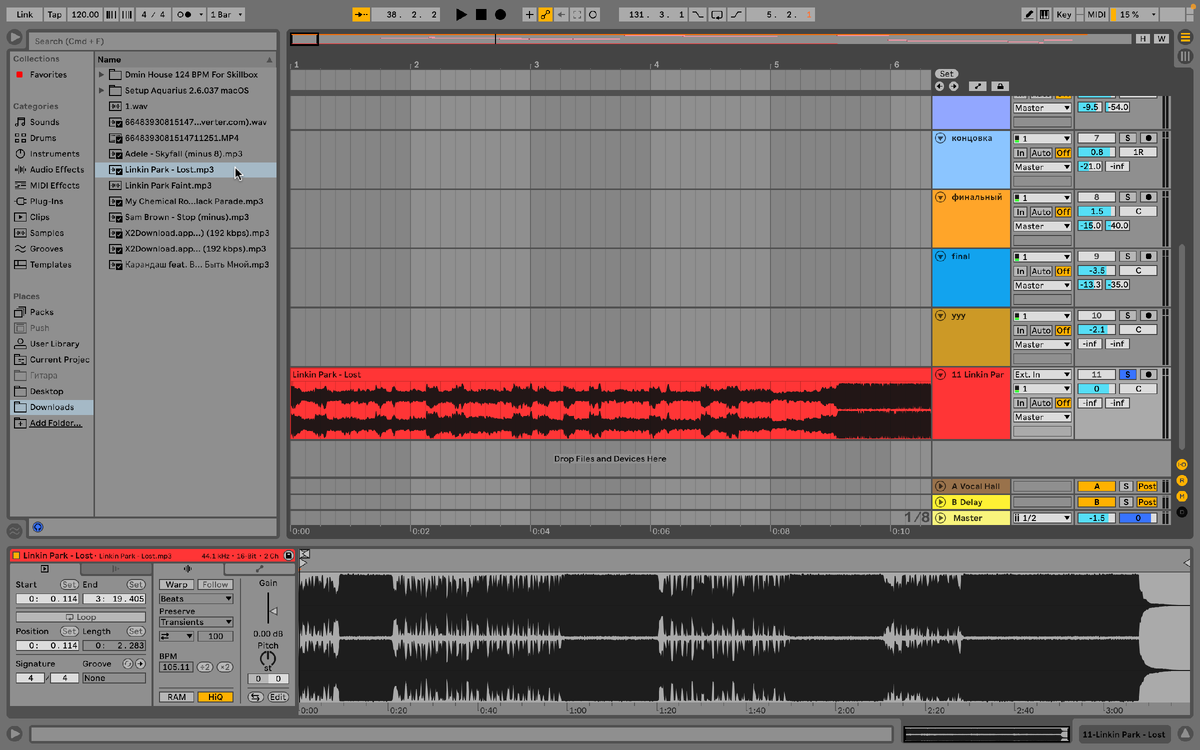Click the Re-enable Automation arrow
This screenshot has height=750, width=1200.
pyautogui.click(x=561, y=15)
